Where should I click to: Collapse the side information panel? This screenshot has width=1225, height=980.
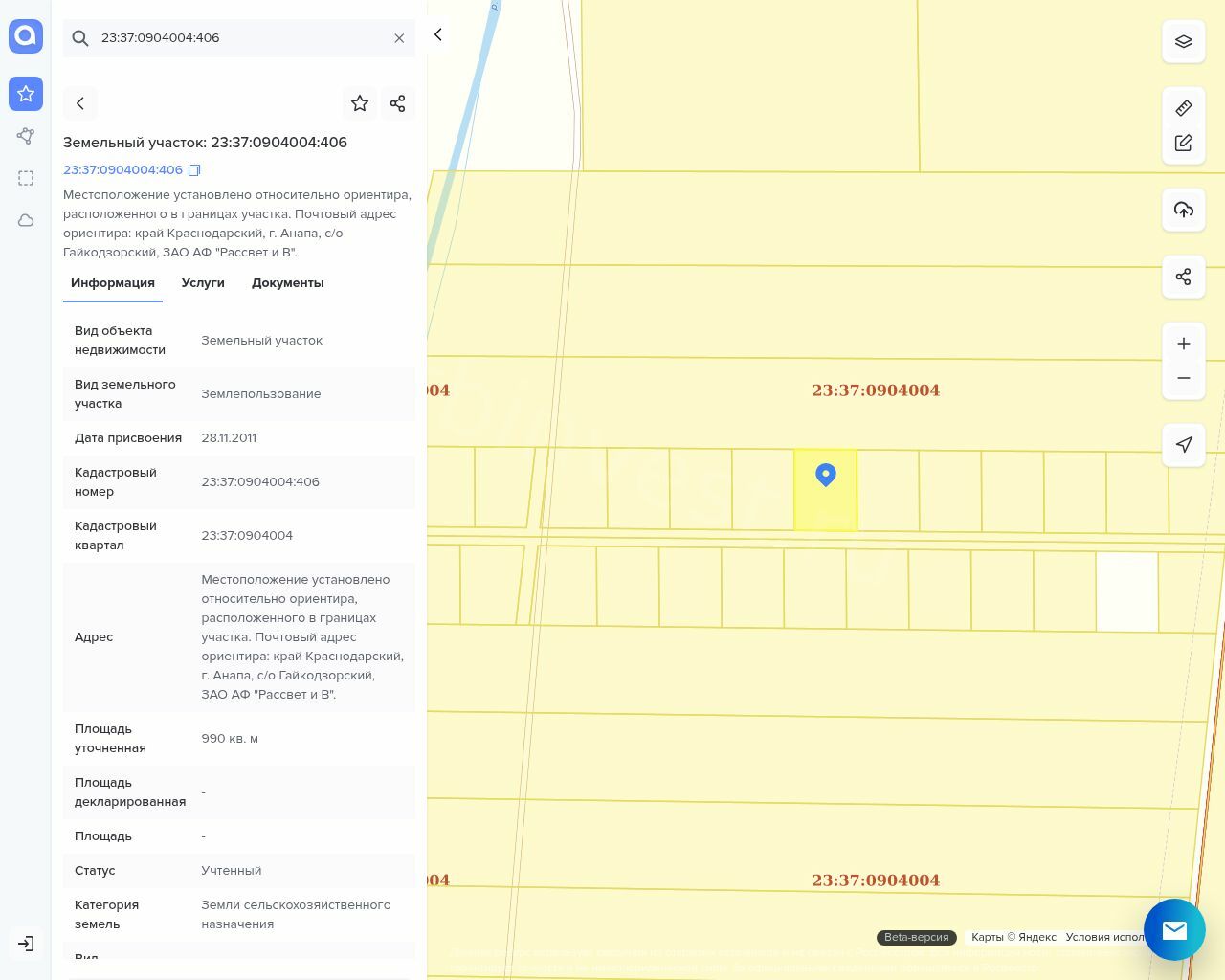[438, 34]
